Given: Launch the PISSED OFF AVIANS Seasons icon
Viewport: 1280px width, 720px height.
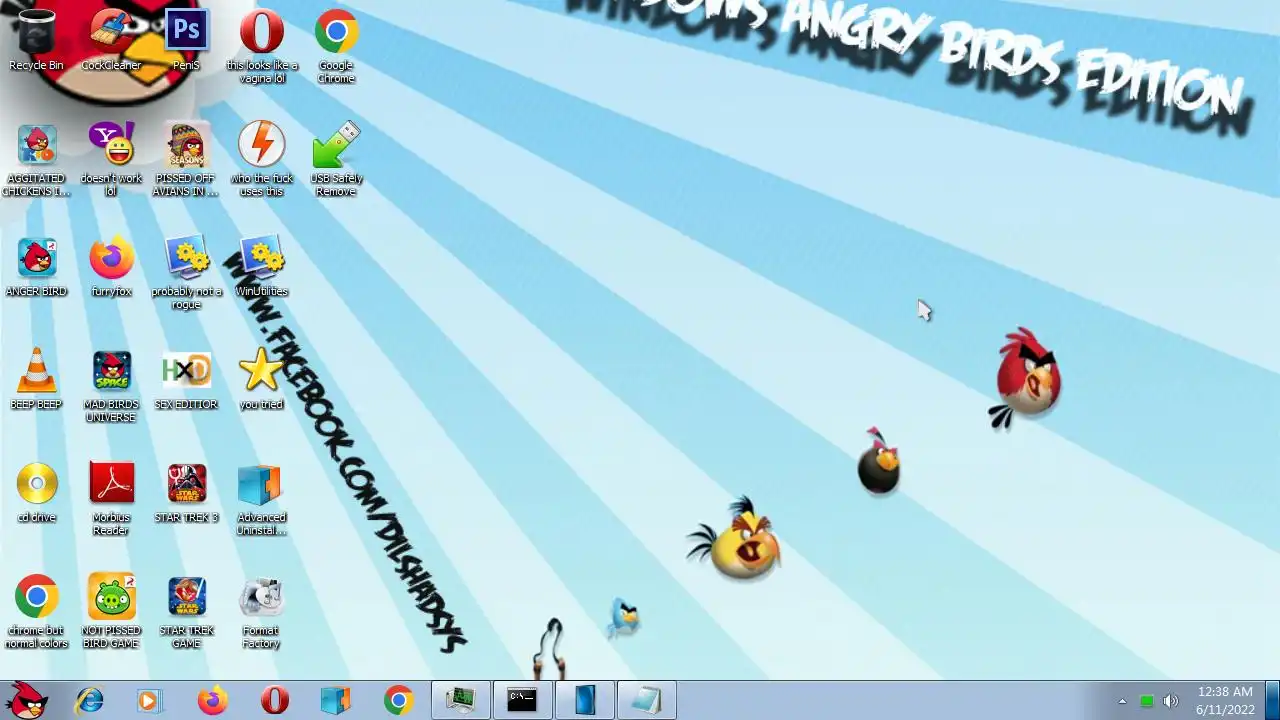Looking at the screenshot, I should click(x=186, y=160).
